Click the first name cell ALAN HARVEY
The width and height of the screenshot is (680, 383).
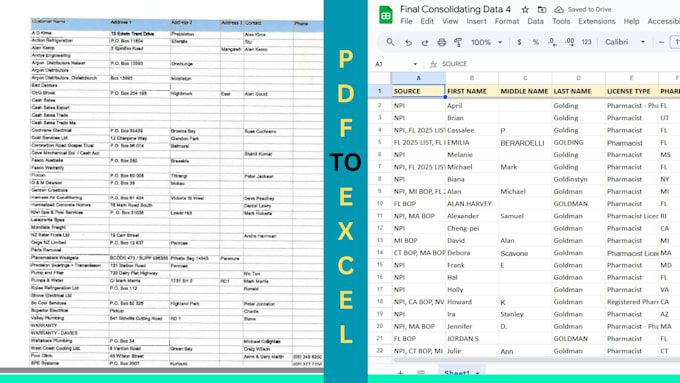(x=472, y=203)
